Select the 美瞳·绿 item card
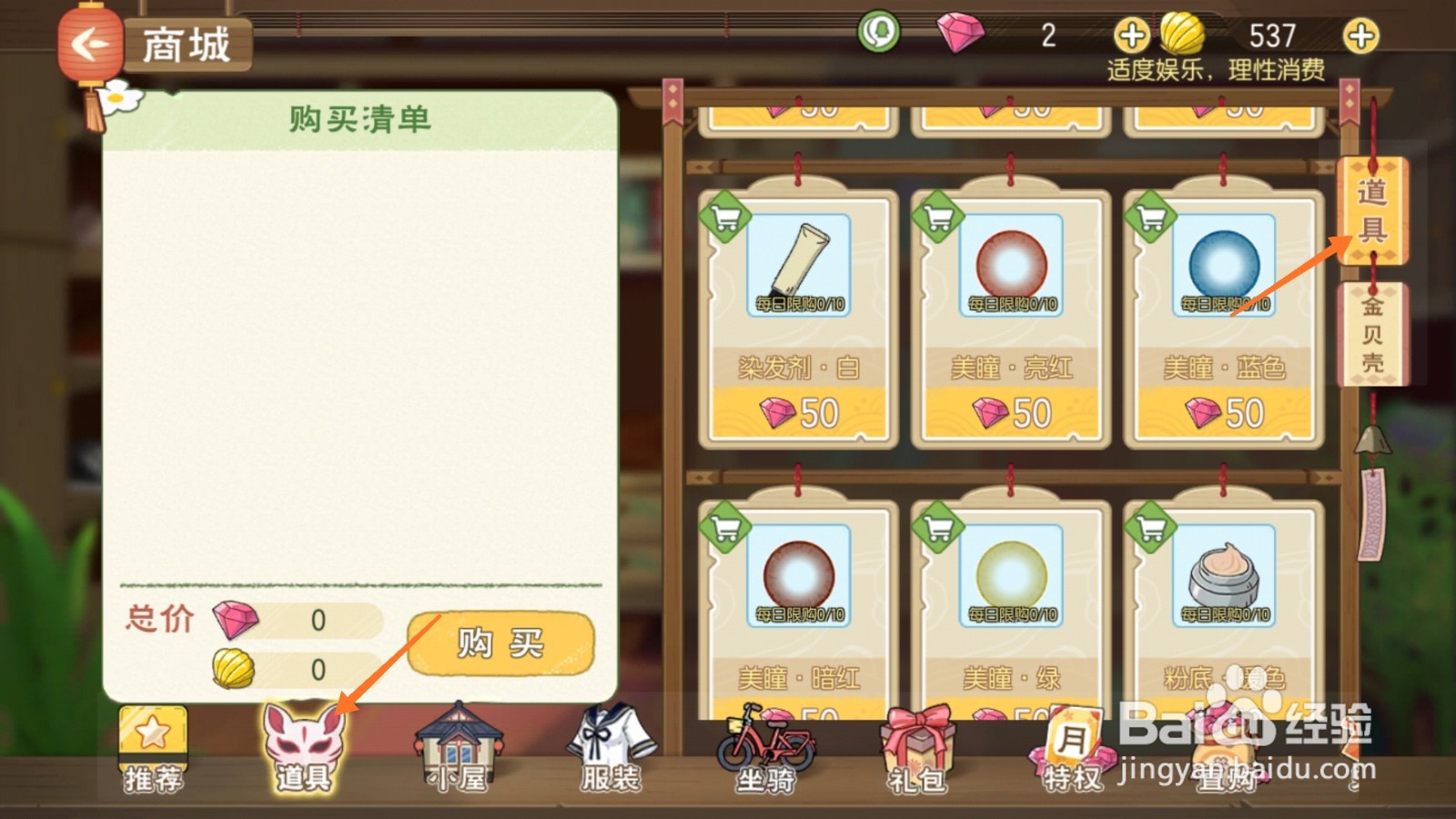The image size is (1456, 819). point(1011,608)
